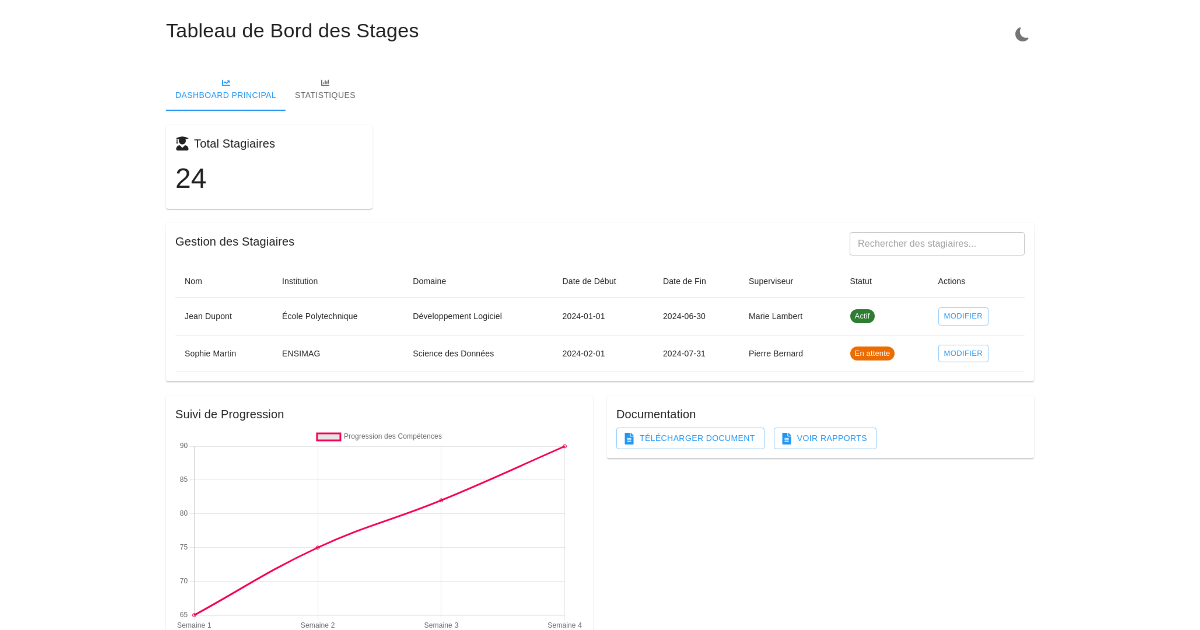Screen dimensions: 1200x630
Task: Click the Semaine 1 point on progression line
Action: [x=194, y=613]
